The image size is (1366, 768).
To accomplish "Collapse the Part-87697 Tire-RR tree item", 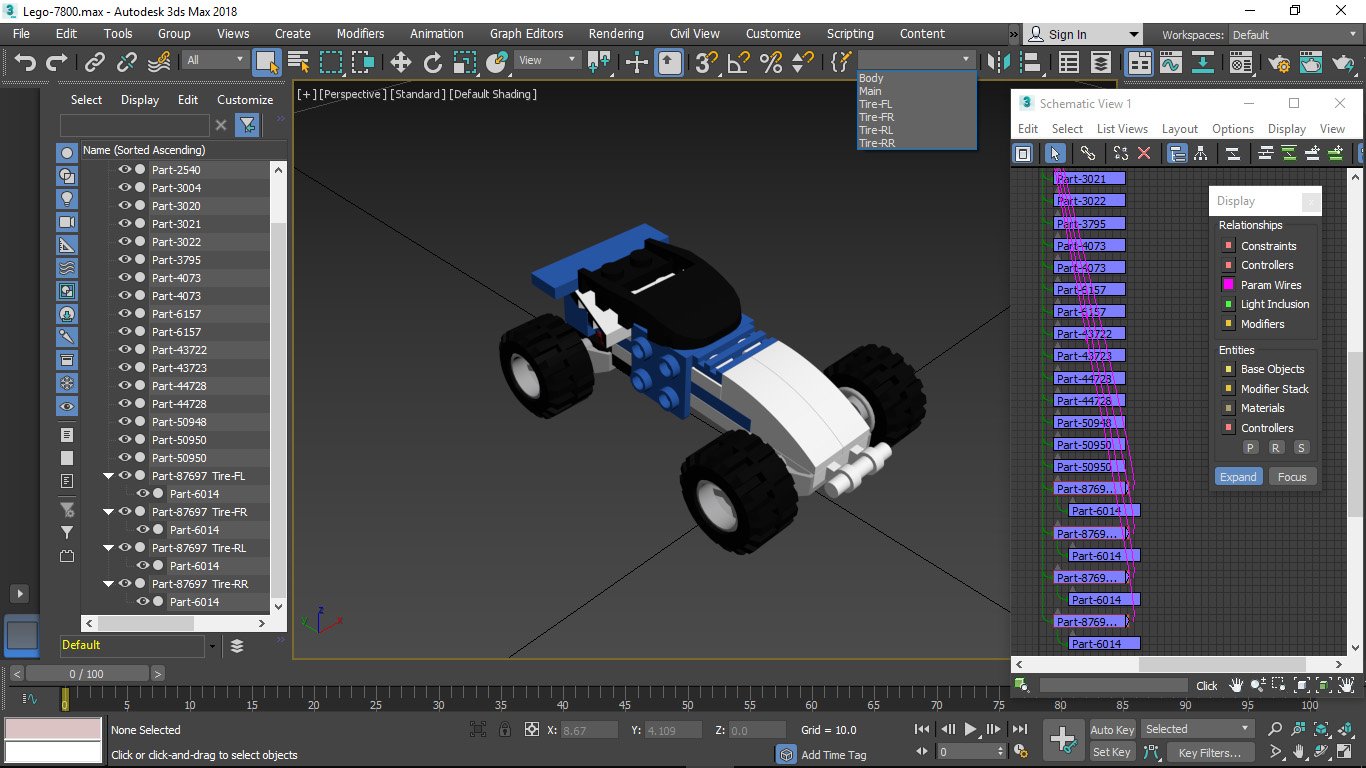I will pos(108,583).
